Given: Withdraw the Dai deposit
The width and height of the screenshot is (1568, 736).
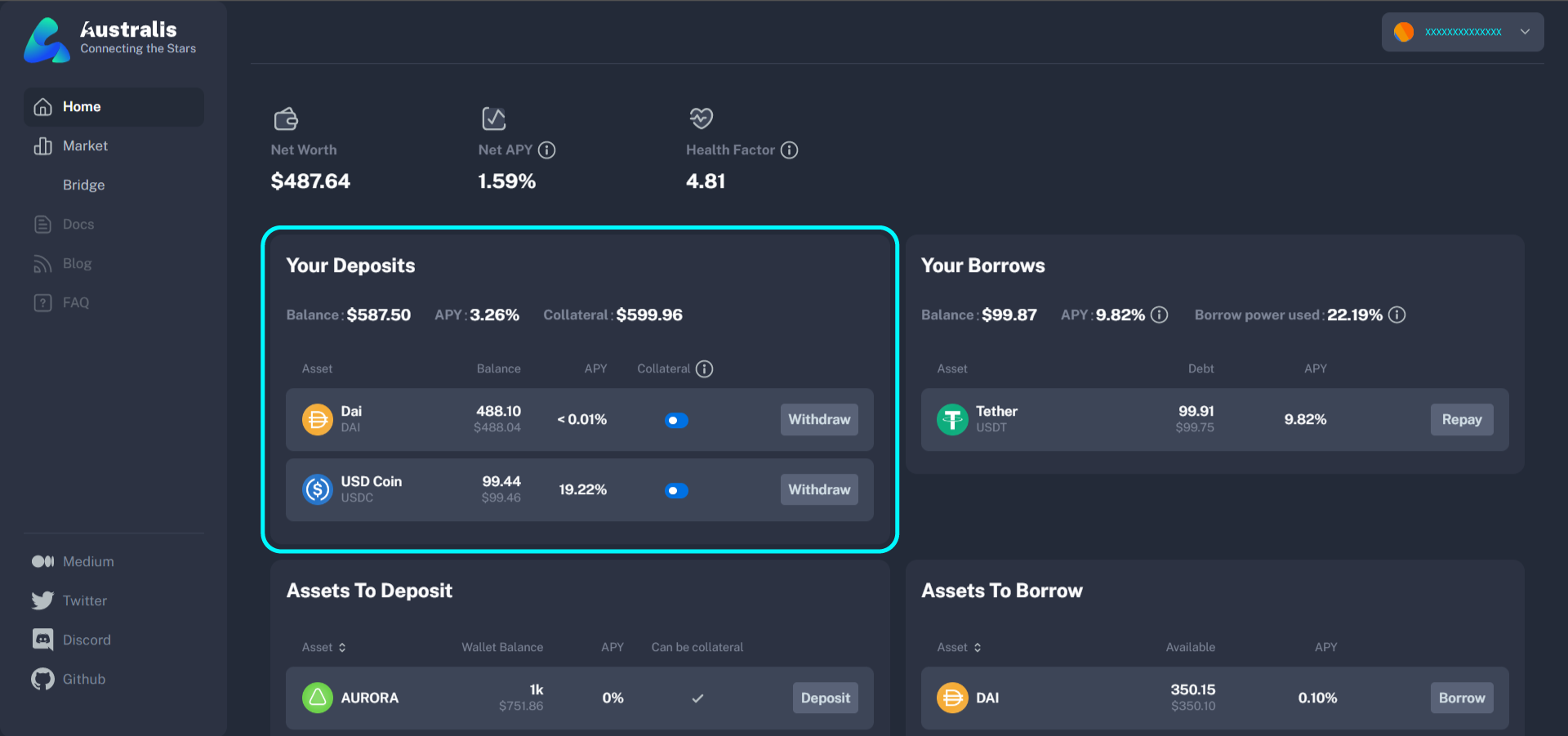Looking at the screenshot, I should tap(819, 420).
